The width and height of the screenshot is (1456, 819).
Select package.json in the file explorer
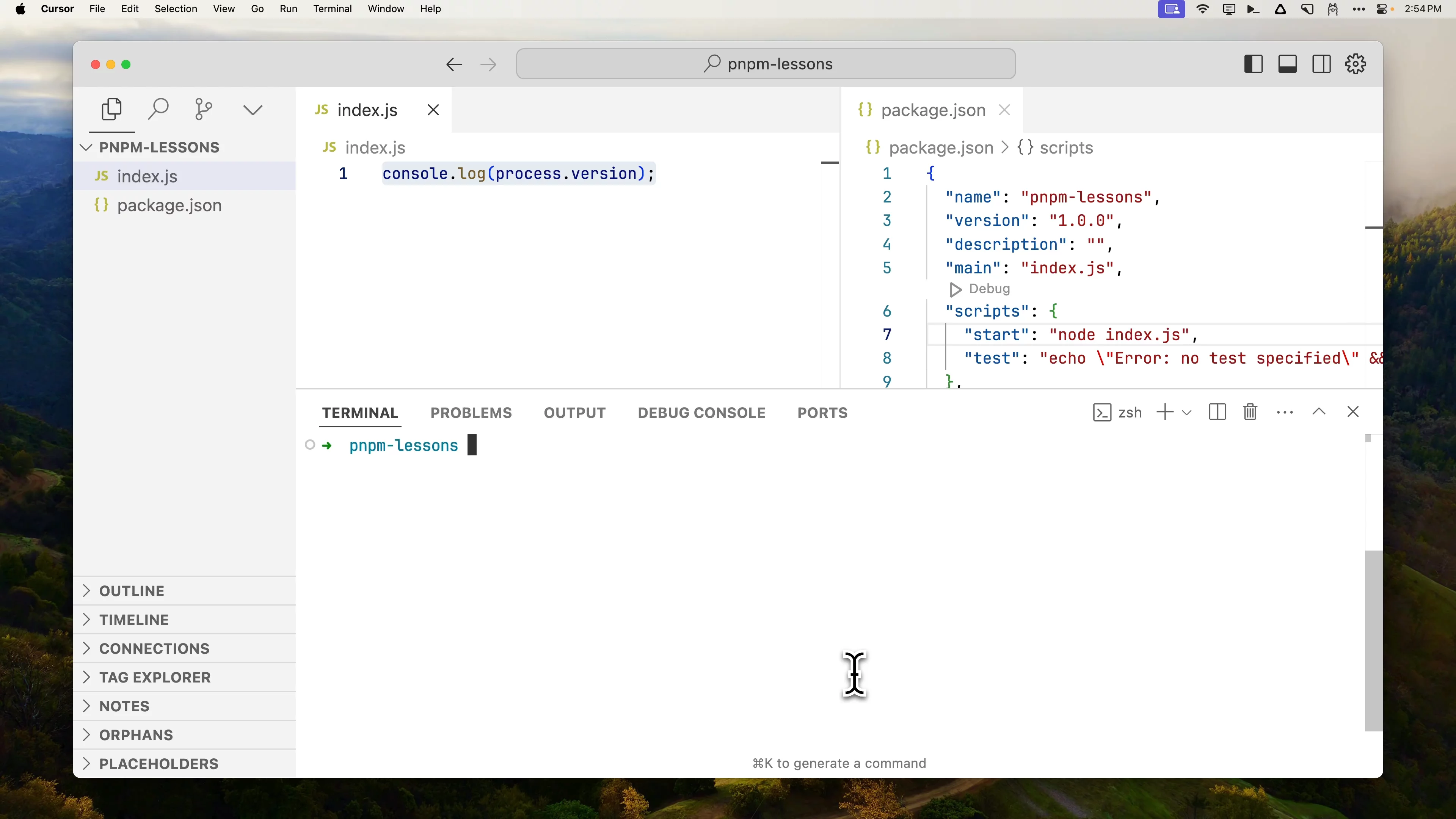point(169,205)
